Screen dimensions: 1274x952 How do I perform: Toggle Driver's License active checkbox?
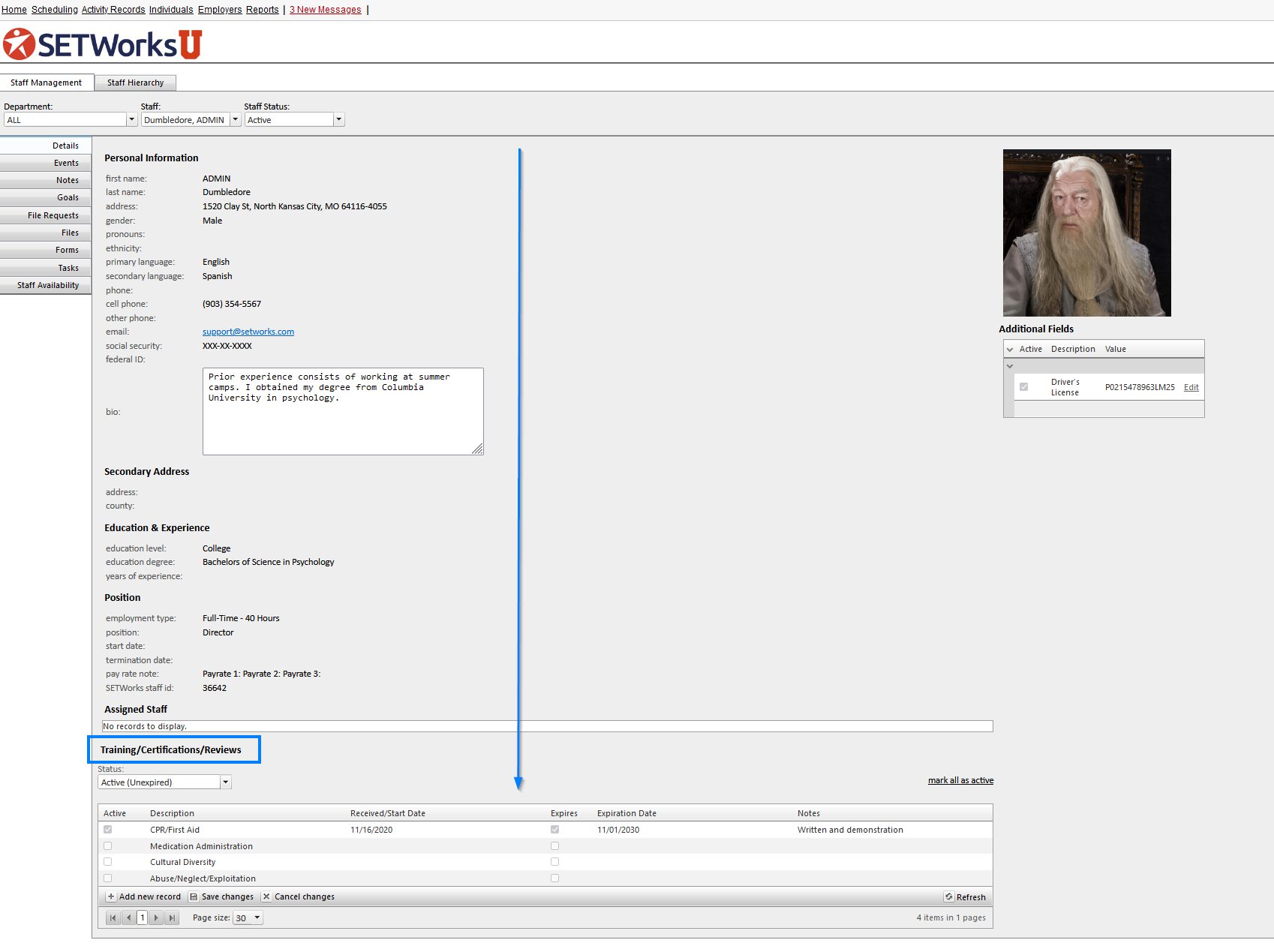pos(1023,387)
